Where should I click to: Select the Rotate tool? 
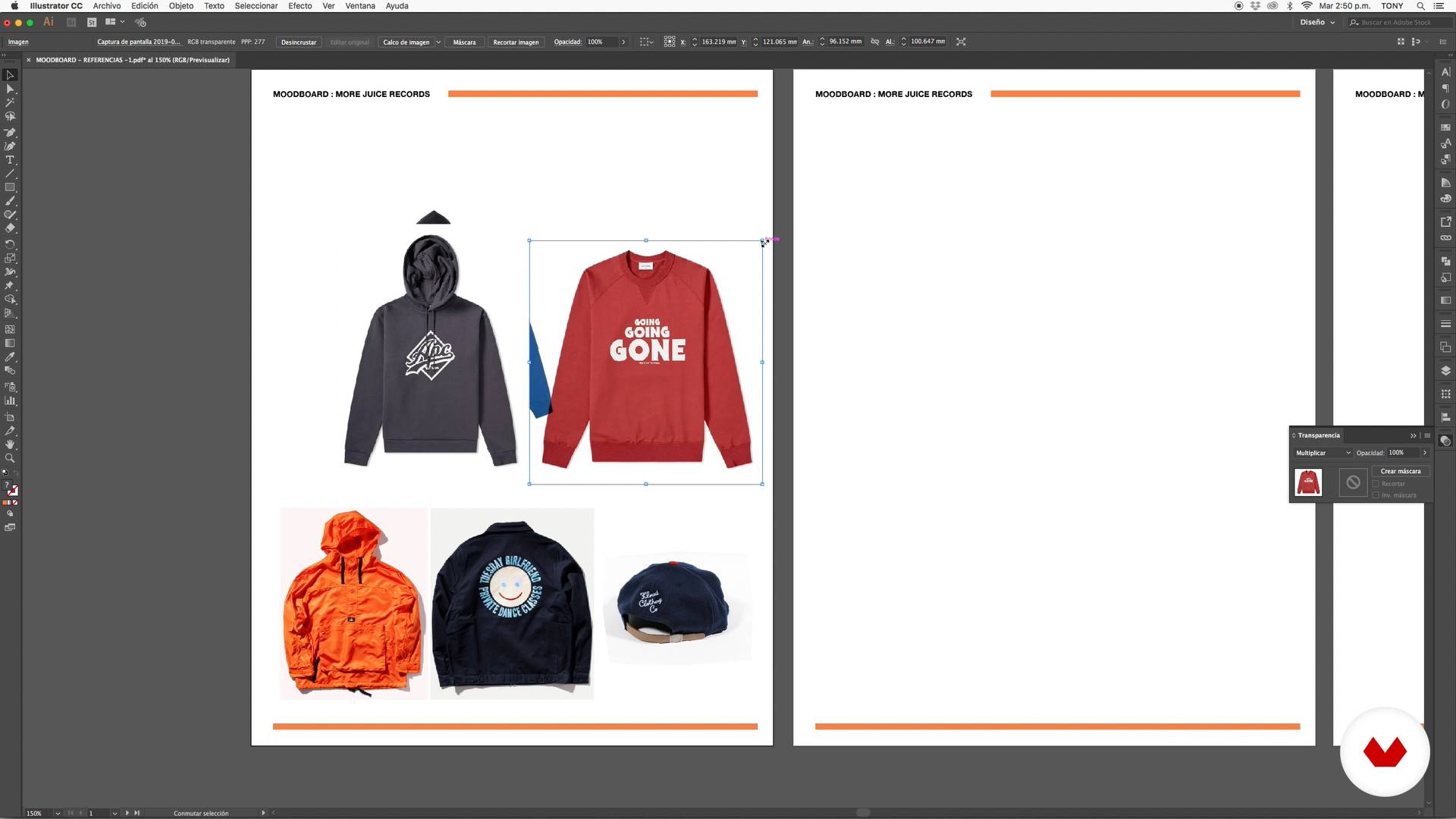(10, 244)
